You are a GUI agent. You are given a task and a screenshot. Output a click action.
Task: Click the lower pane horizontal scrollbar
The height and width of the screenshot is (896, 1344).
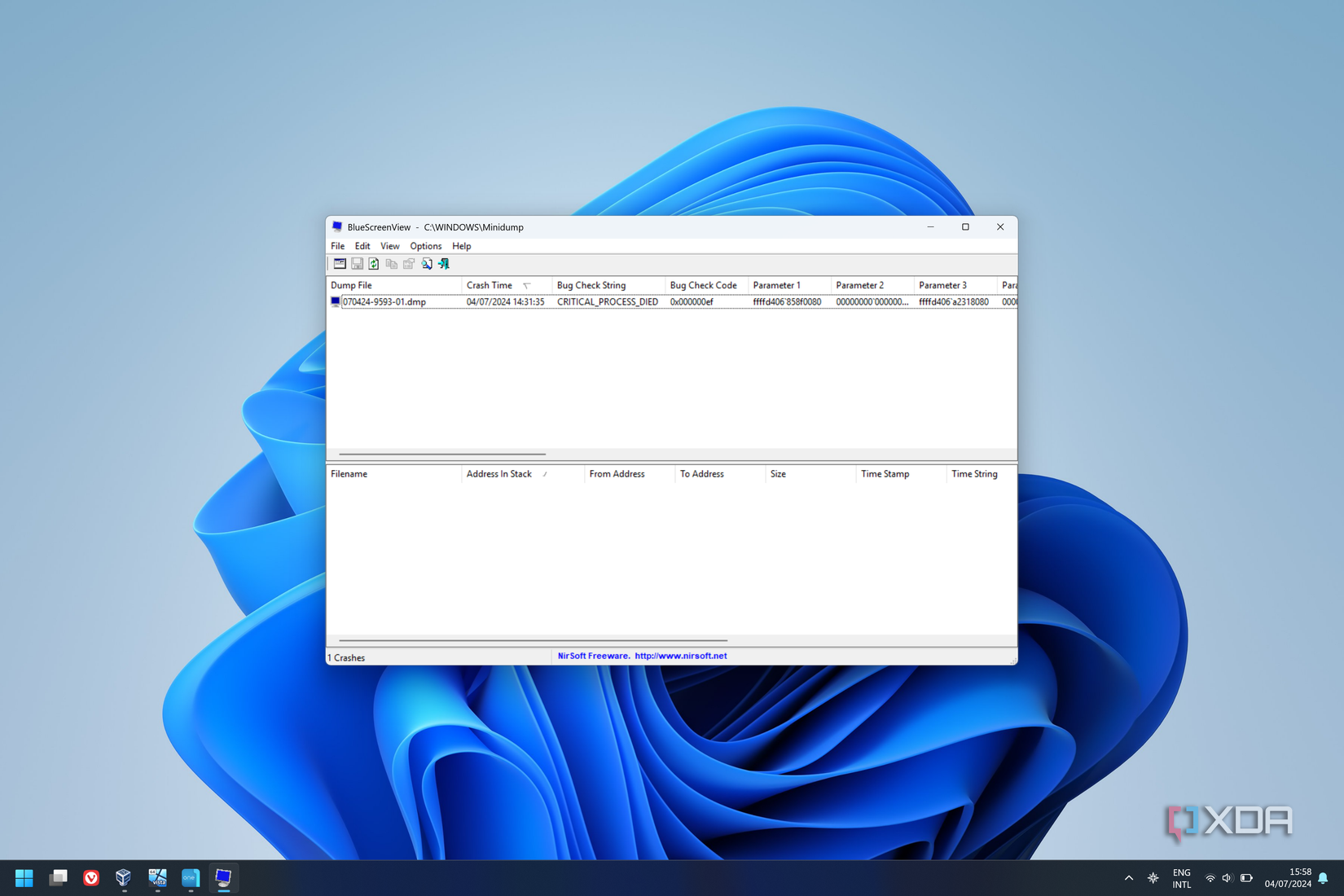click(x=533, y=641)
